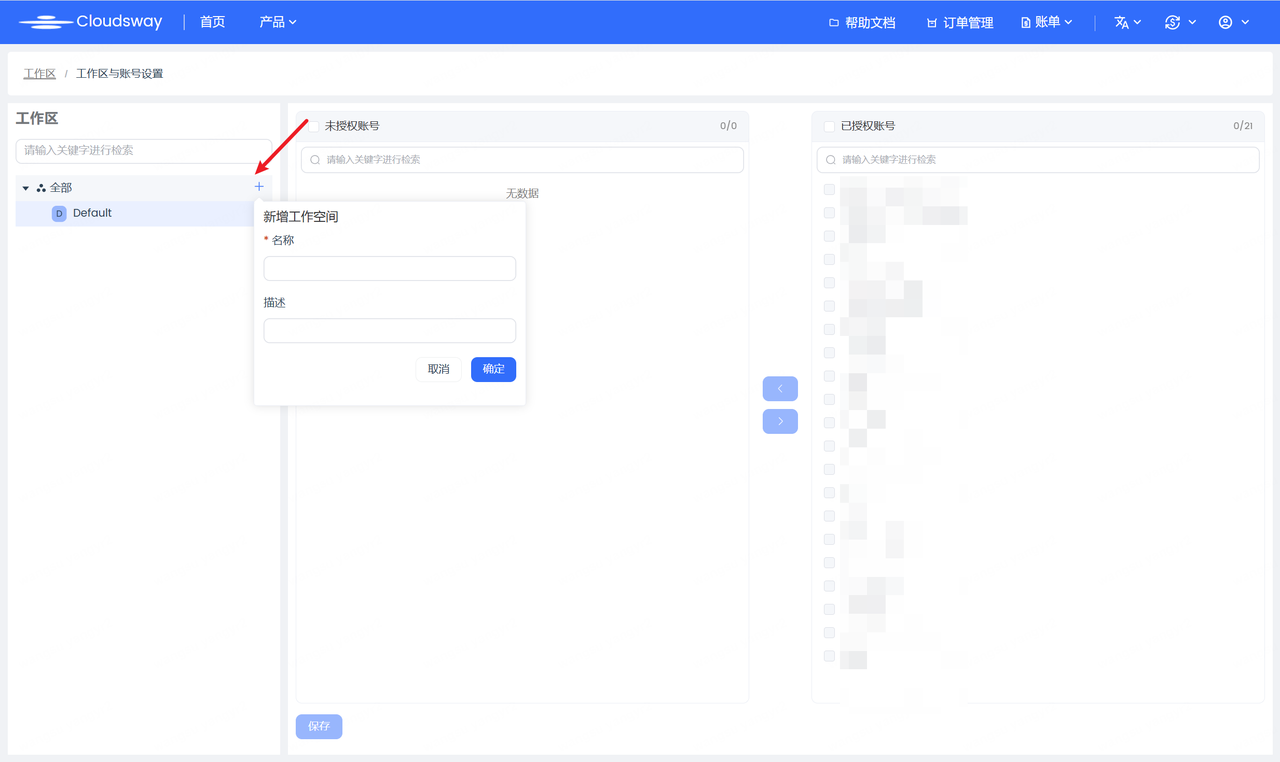Open 订单管理 from the top bar
The height and width of the screenshot is (762, 1280).
click(x=959, y=22)
